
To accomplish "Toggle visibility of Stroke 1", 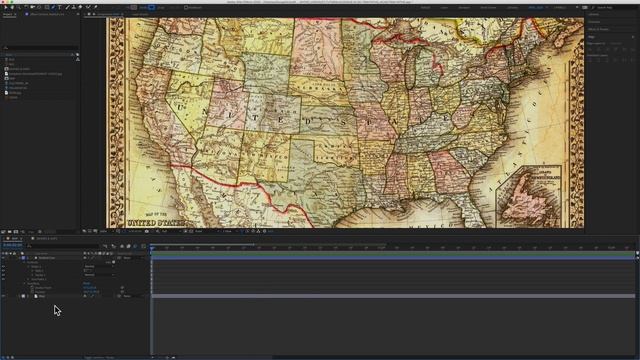I will (3, 275).
